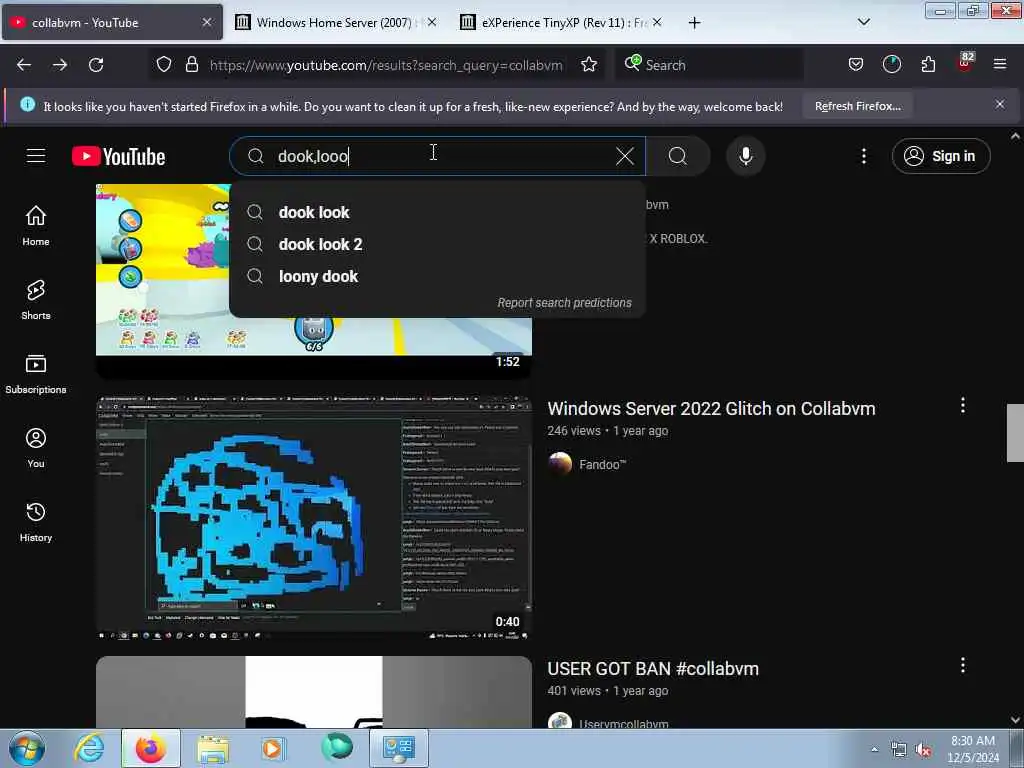Click the URL address bar
The height and width of the screenshot is (768, 1024).
(x=386, y=65)
